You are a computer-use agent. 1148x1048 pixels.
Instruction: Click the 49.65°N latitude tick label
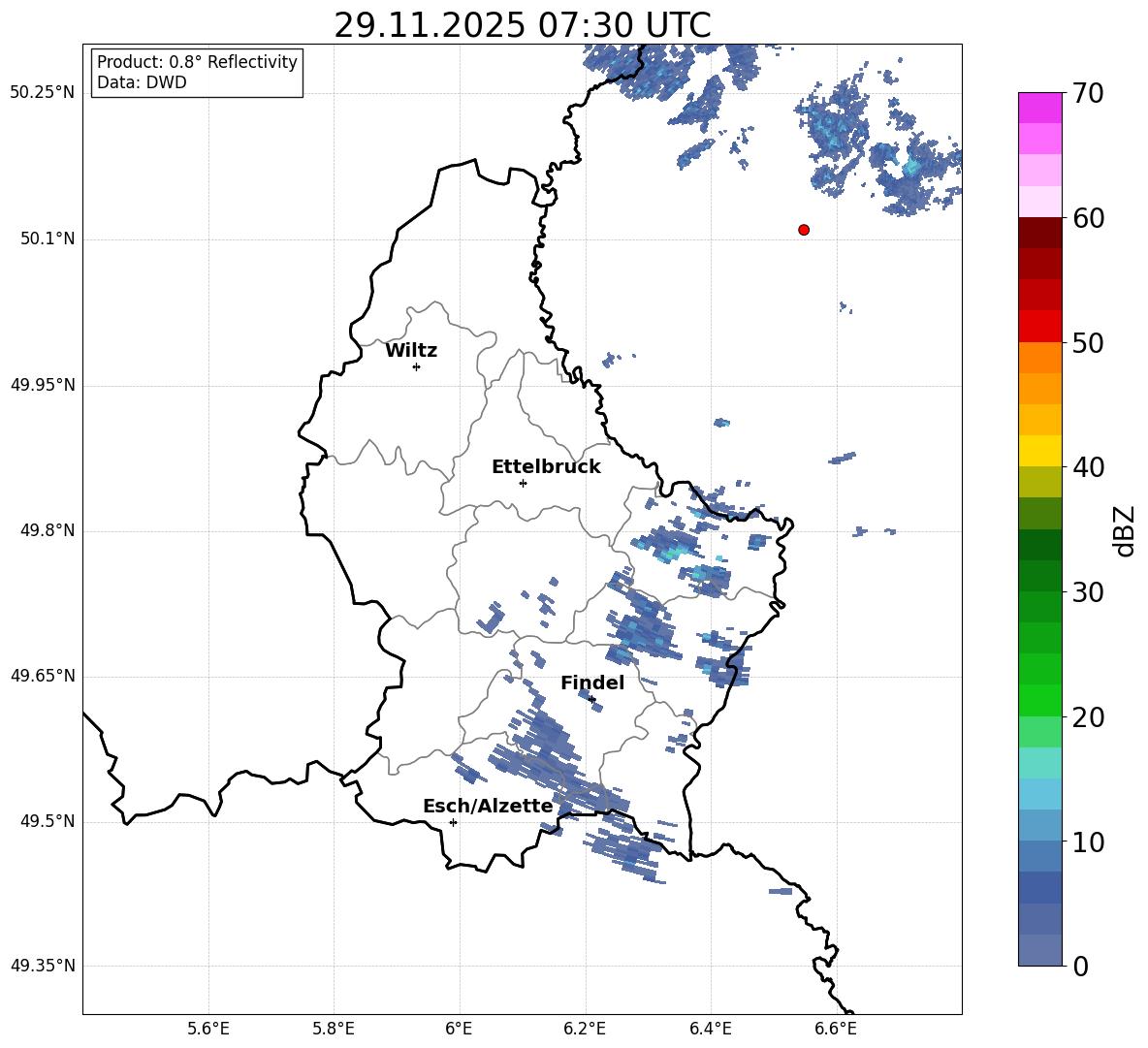coord(43,676)
